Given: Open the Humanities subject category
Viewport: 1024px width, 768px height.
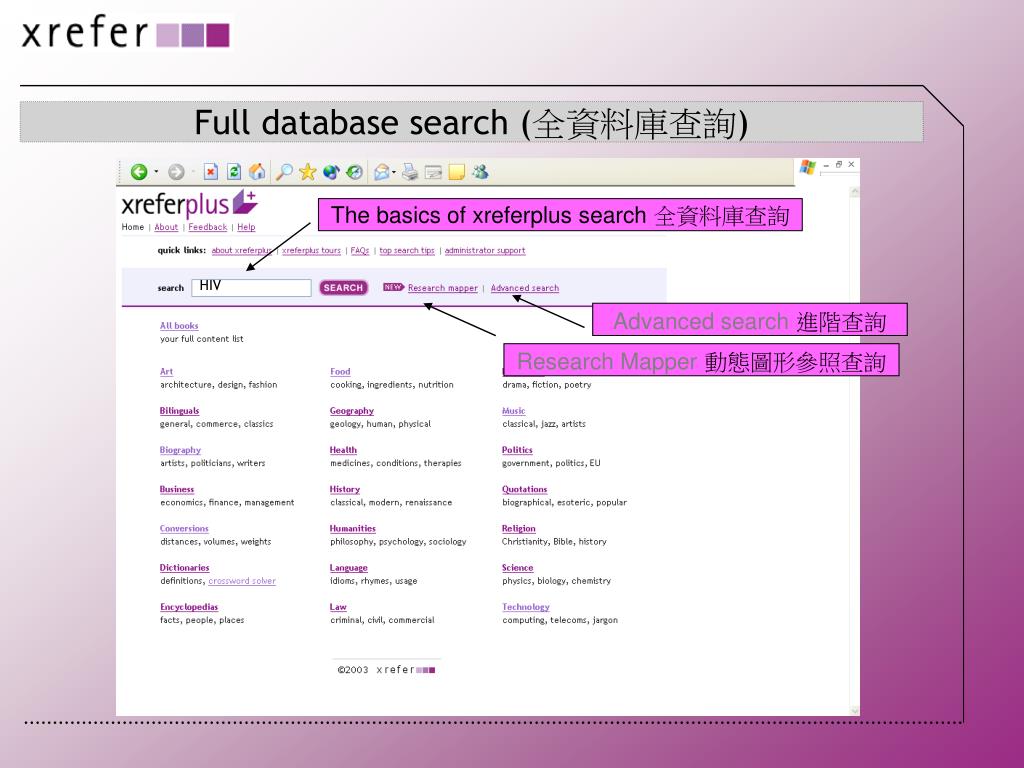Looking at the screenshot, I should (353, 528).
